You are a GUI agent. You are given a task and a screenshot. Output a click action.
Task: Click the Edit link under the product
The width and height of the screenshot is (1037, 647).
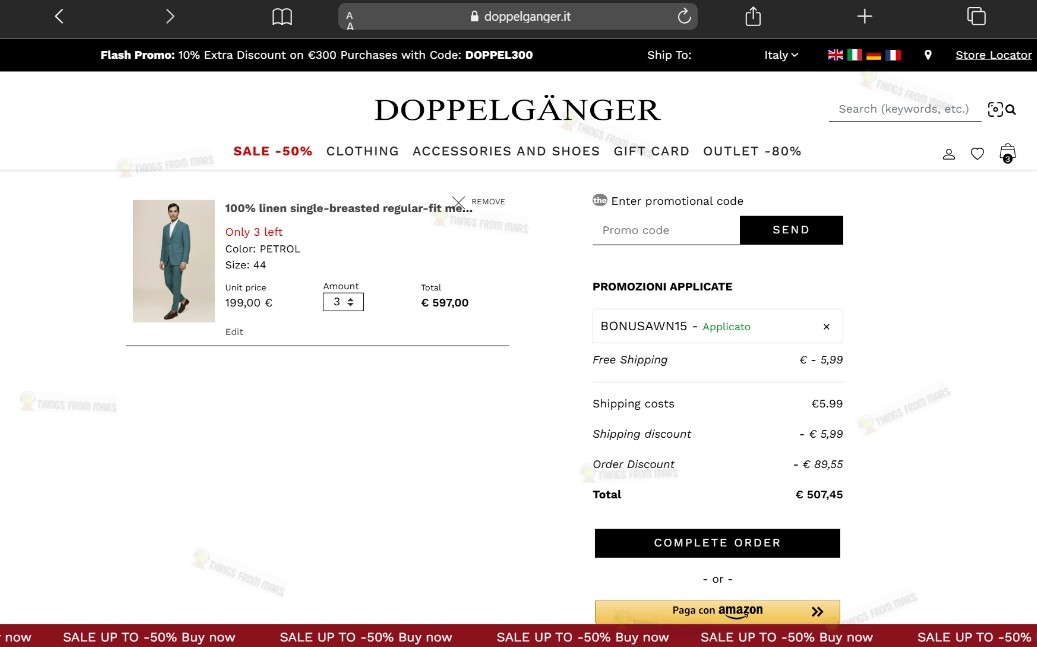pos(234,331)
